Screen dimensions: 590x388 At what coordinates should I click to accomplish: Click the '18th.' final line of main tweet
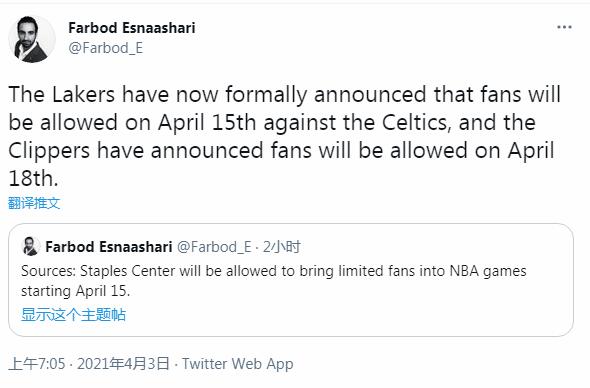[33, 178]
